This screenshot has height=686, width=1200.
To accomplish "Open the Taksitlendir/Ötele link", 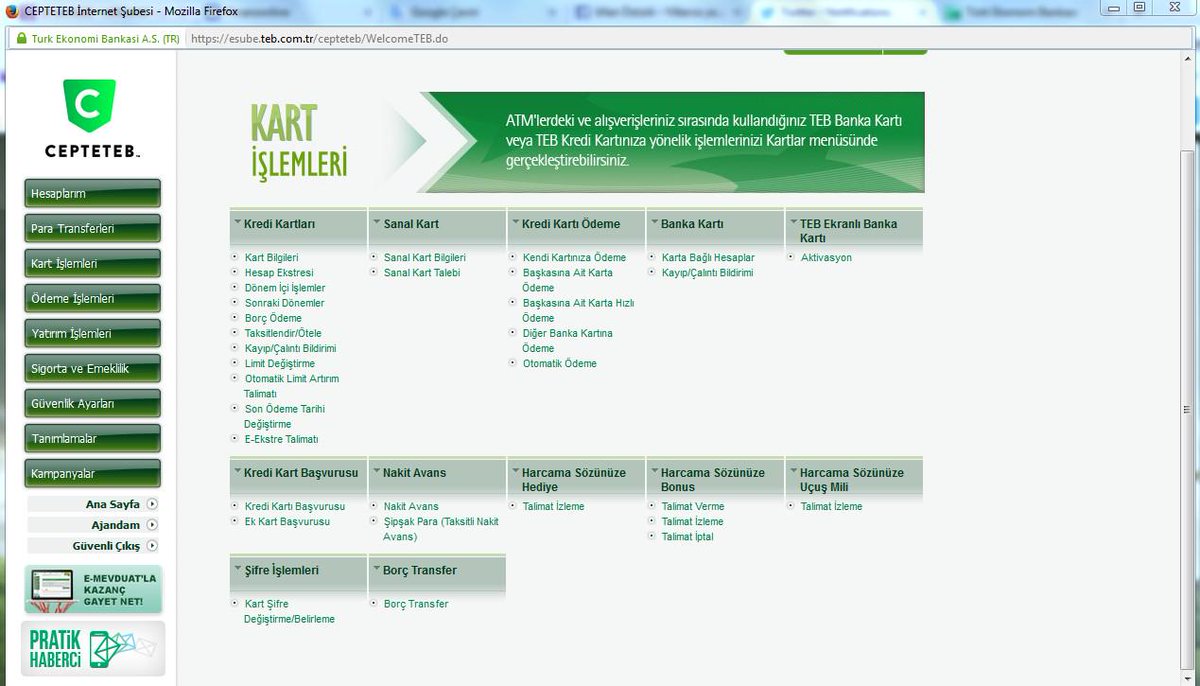I will 283,333.
